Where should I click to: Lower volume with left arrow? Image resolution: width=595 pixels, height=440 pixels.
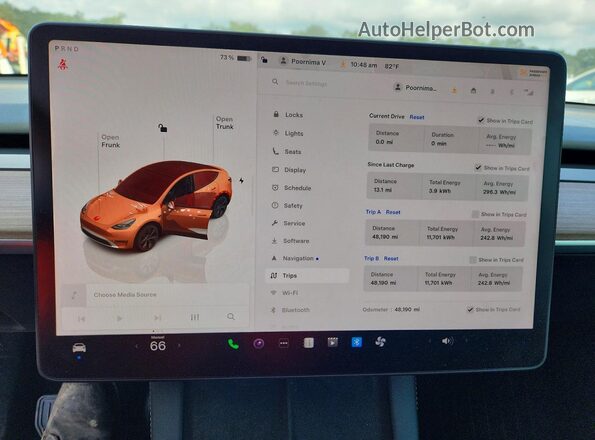click(430, 341)
